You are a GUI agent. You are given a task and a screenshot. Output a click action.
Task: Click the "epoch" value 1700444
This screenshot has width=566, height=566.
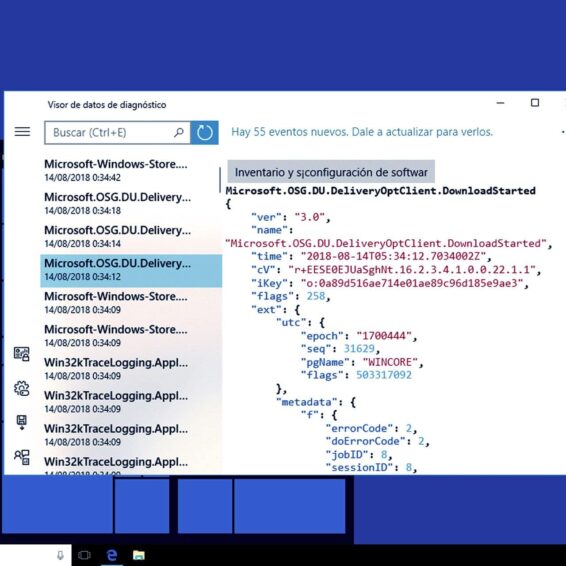point(383,336)
